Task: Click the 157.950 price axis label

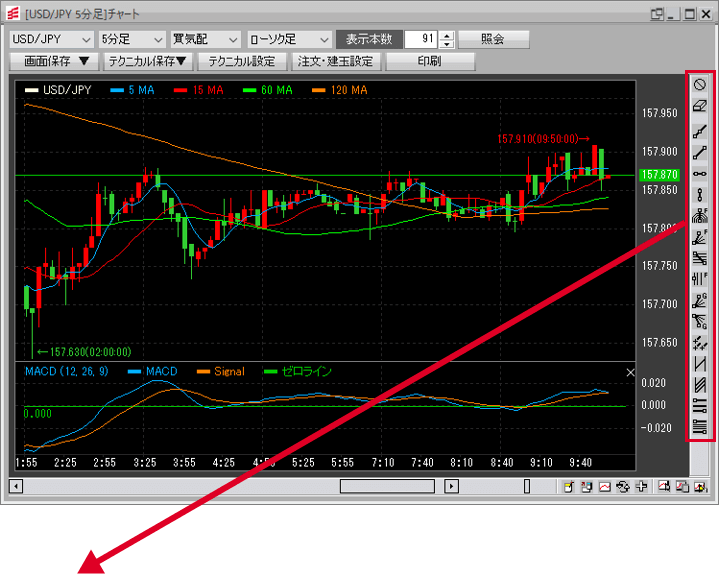Action: (659, 113)
